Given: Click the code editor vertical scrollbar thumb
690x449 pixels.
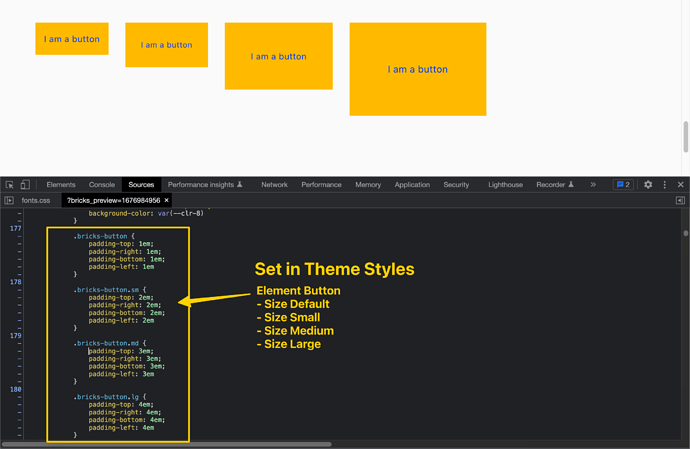Looking at the screenshot, I should click(x=686, y=233).
